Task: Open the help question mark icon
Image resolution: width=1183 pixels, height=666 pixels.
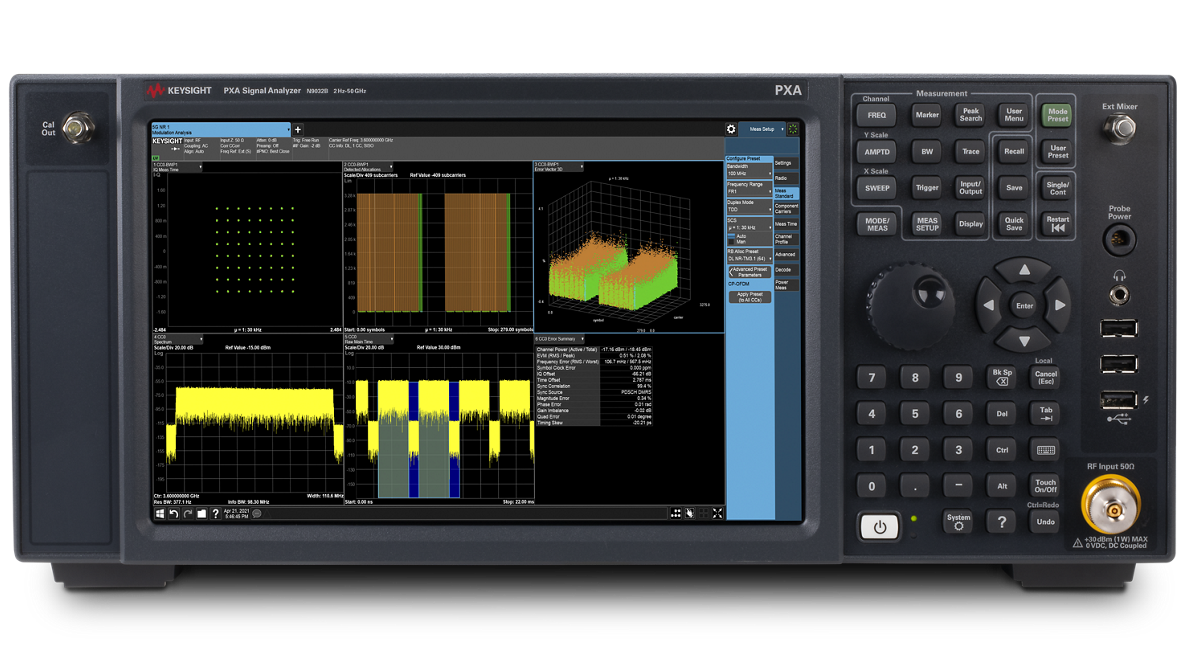Action: (x=215, y=513)
